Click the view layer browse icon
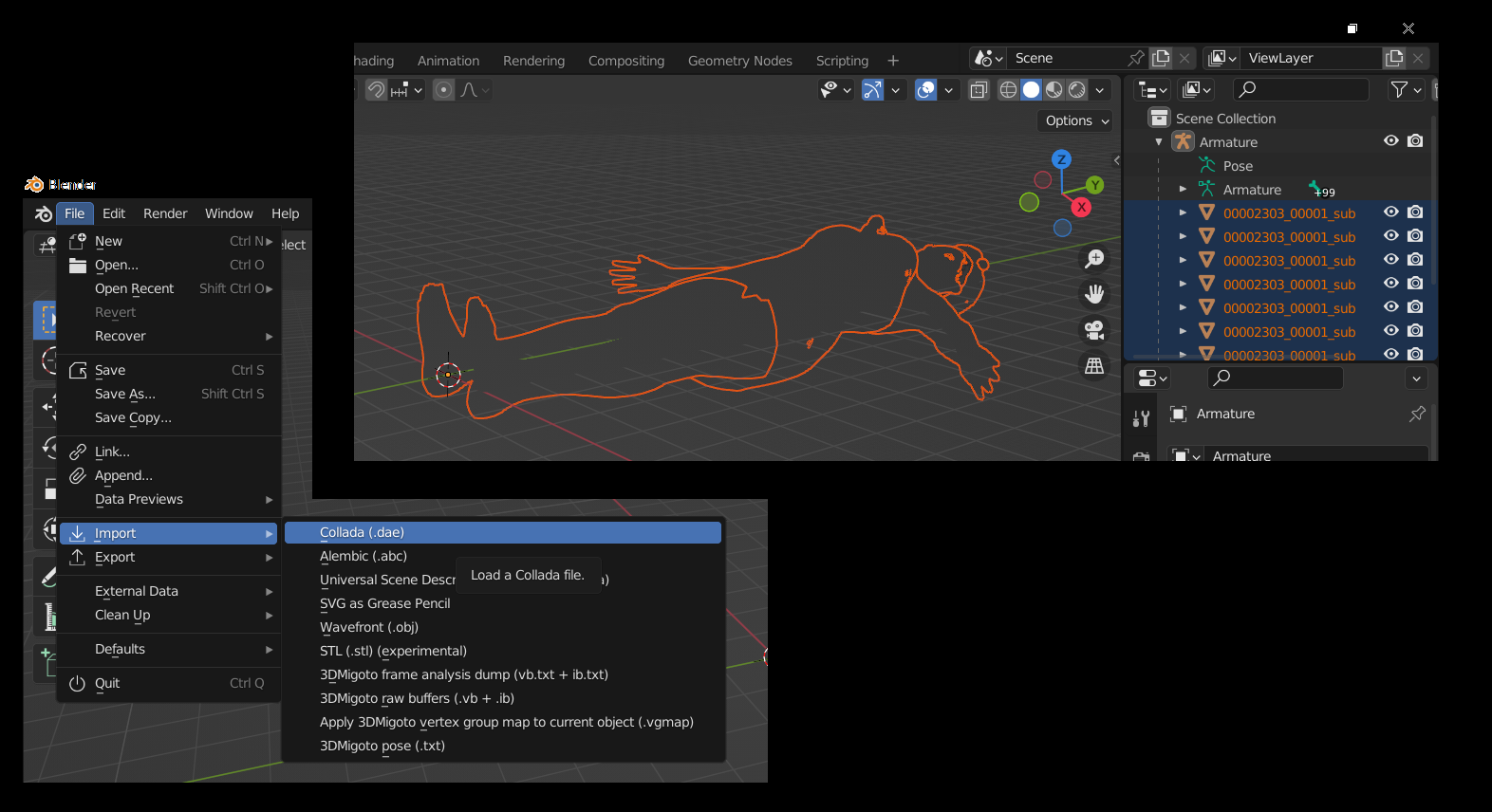Viewport: 1492px width, 812px height. coord(1222,58)
